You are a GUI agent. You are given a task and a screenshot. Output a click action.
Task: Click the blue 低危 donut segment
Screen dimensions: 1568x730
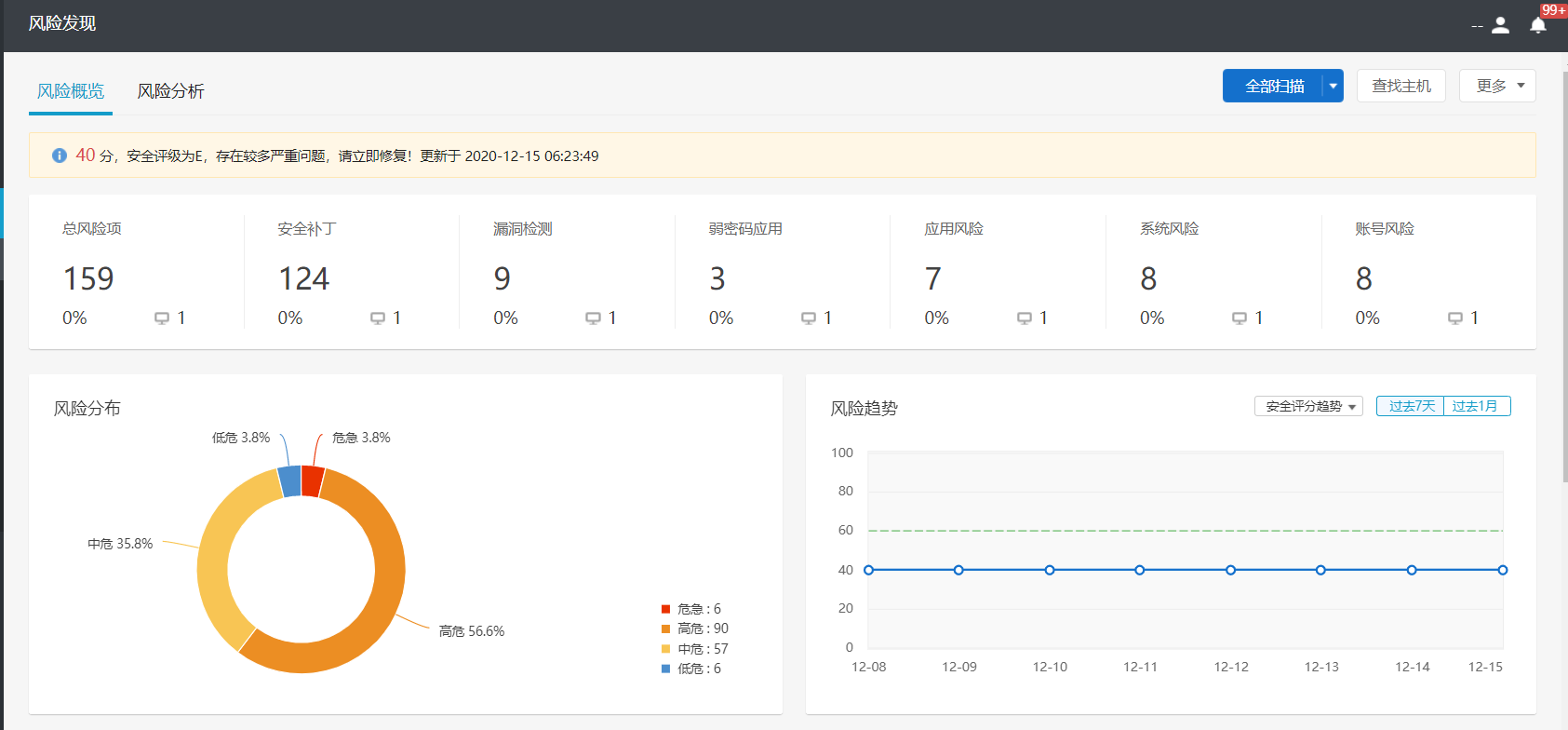pyautogui.click(x=289, y=481)
